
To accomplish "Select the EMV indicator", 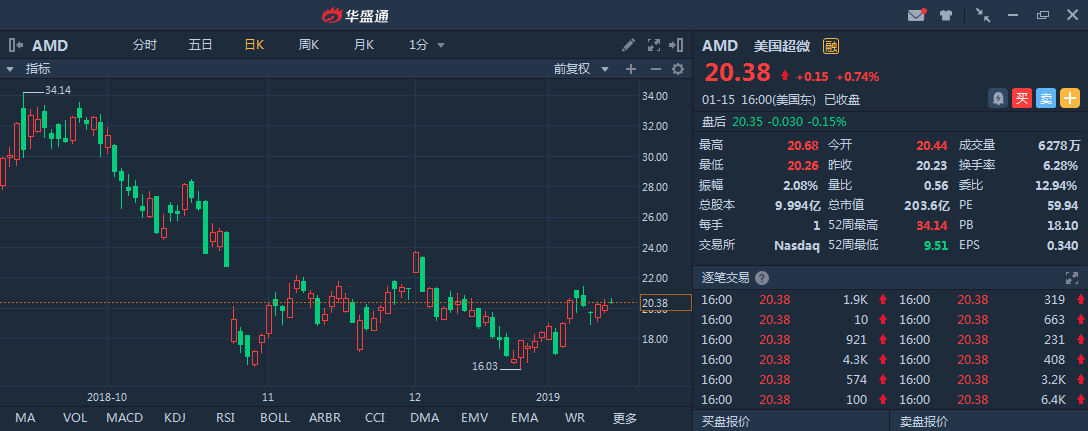I will click(x=475, y=419).
